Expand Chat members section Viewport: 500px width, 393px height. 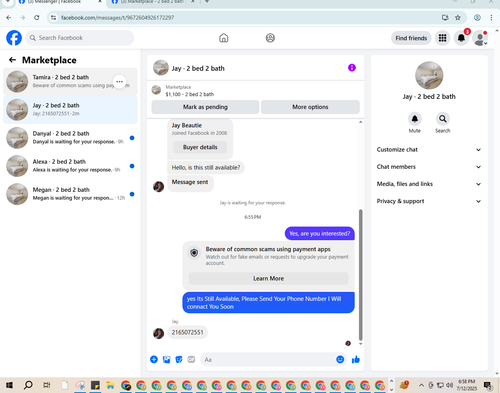[429, 167]
